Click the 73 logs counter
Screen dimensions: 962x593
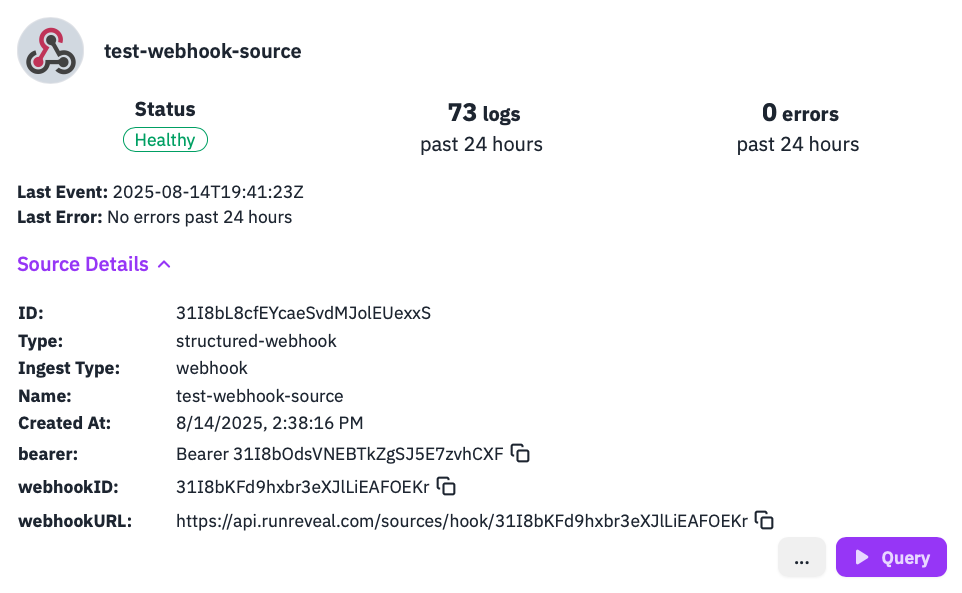[481, 113]
